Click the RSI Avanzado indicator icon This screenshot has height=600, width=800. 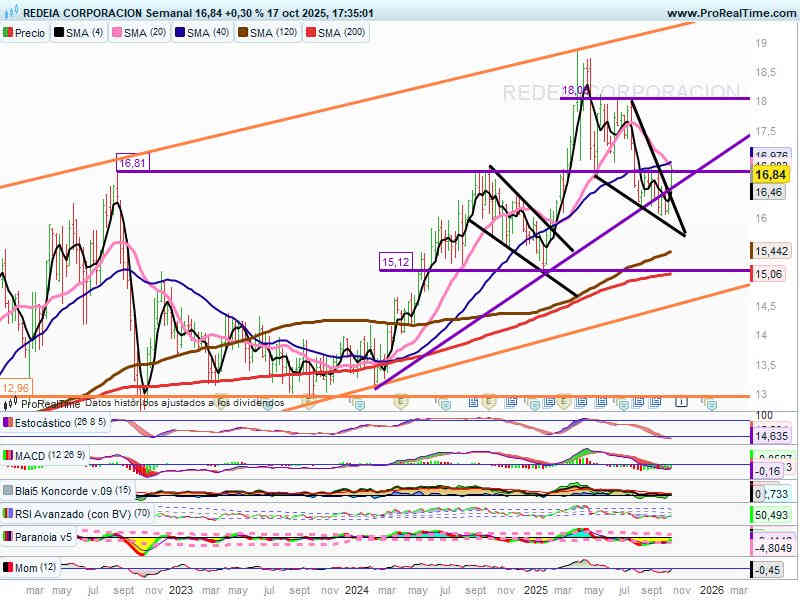[8, 513]
